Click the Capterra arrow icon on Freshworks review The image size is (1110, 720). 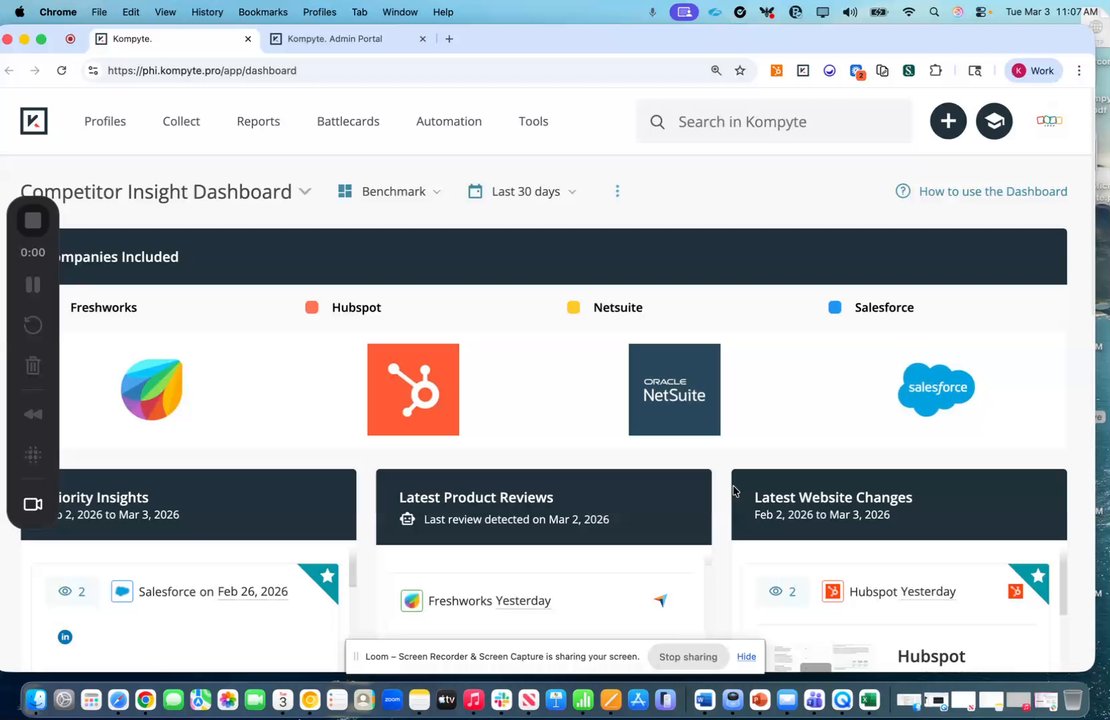pyautogui.click(x=660, y=600)
